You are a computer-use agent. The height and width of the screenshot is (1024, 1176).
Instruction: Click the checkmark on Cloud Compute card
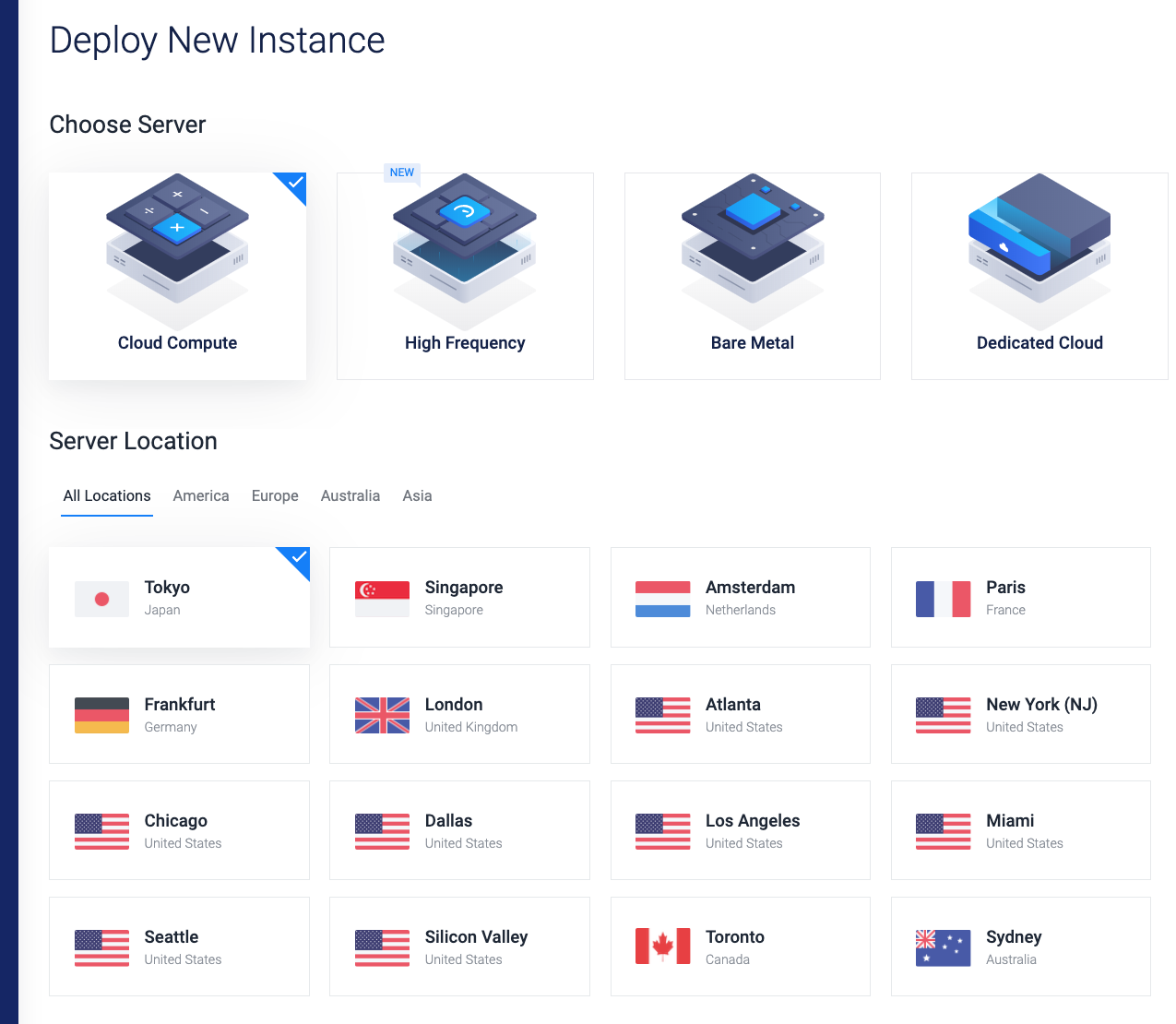[295, 183]
